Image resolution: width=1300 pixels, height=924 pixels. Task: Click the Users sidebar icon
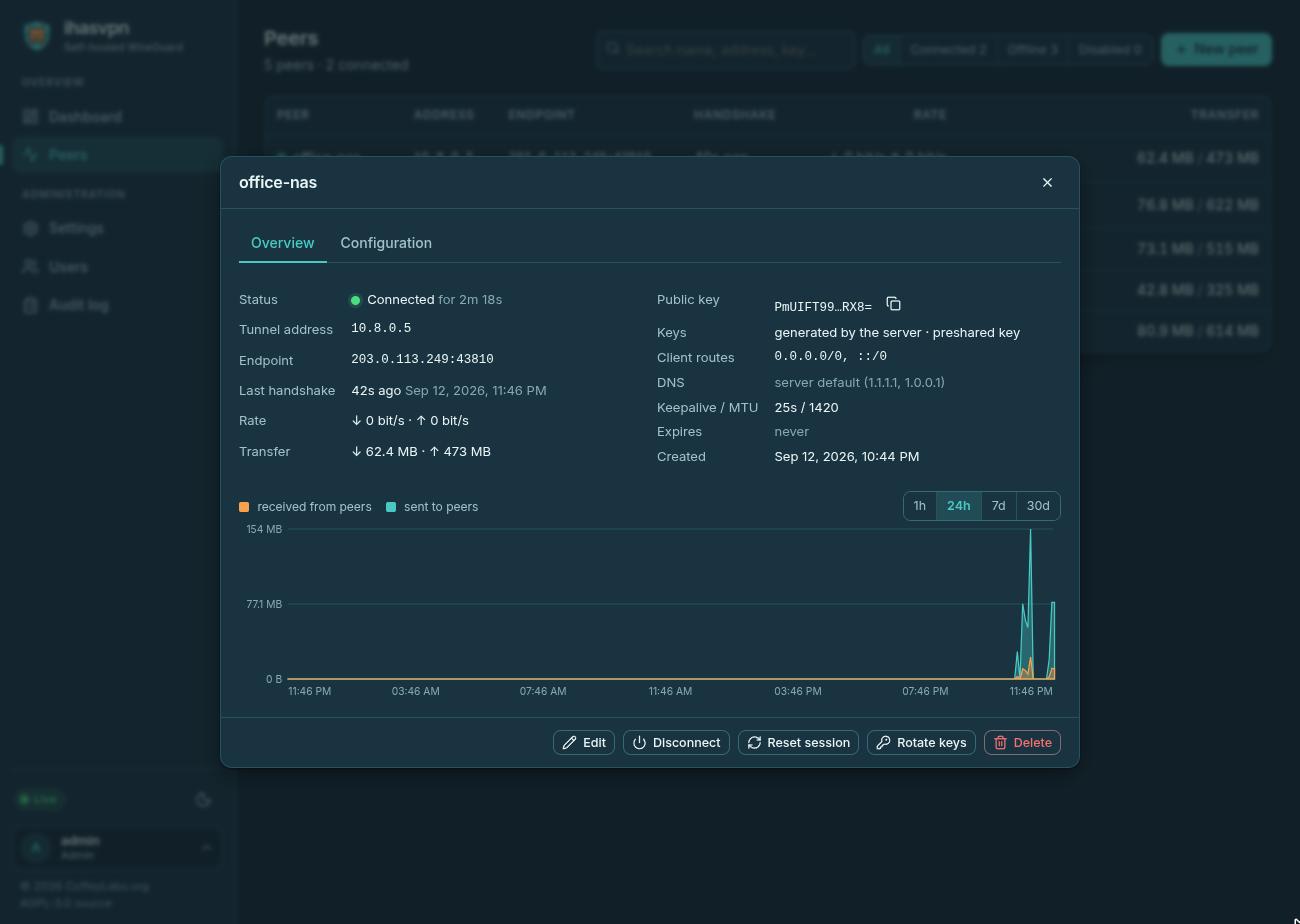[31, 267]
